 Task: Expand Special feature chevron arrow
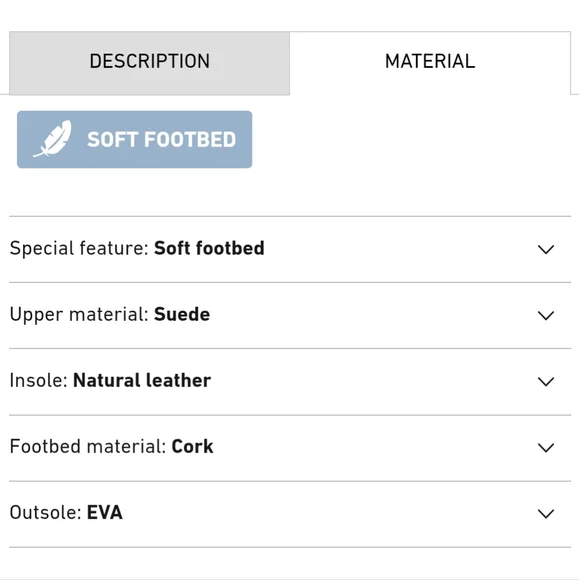(546, 249)
